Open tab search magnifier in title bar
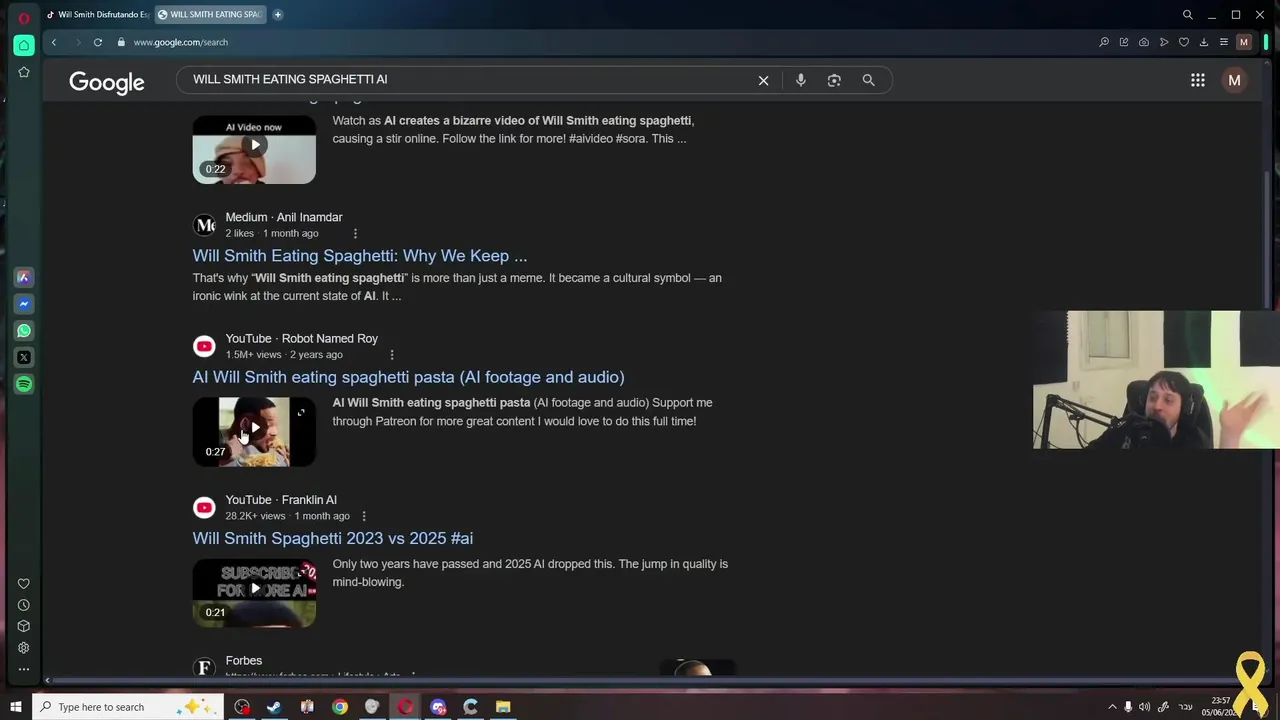This screenshot has width=1280, height=720. pos(1188,15)
